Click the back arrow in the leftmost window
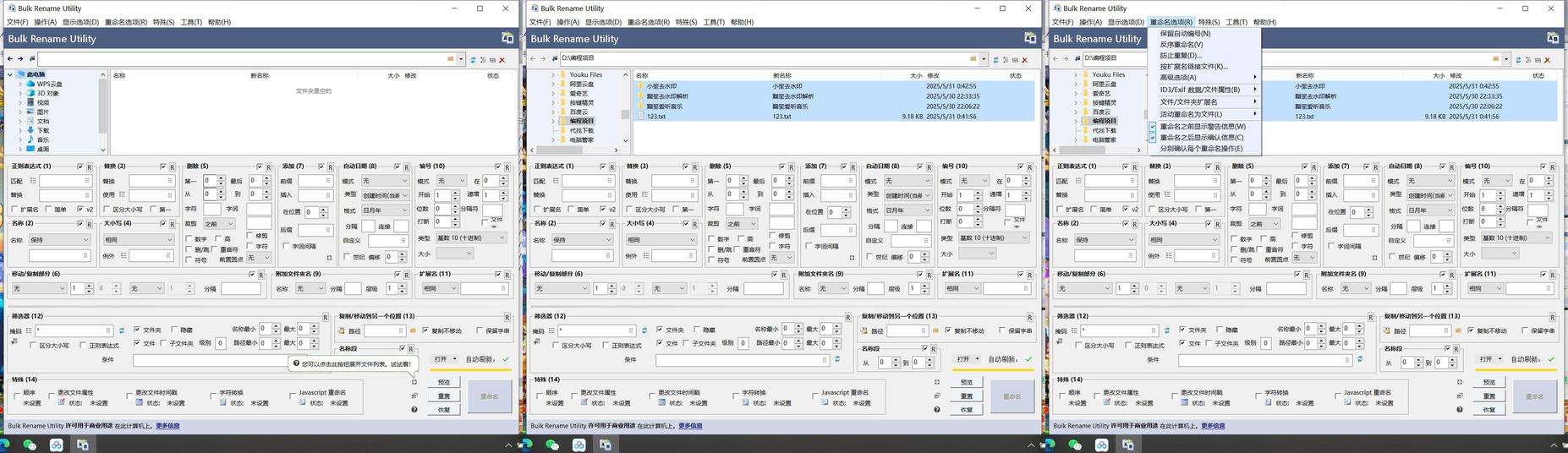1568x453 pixels. point(10,59)
